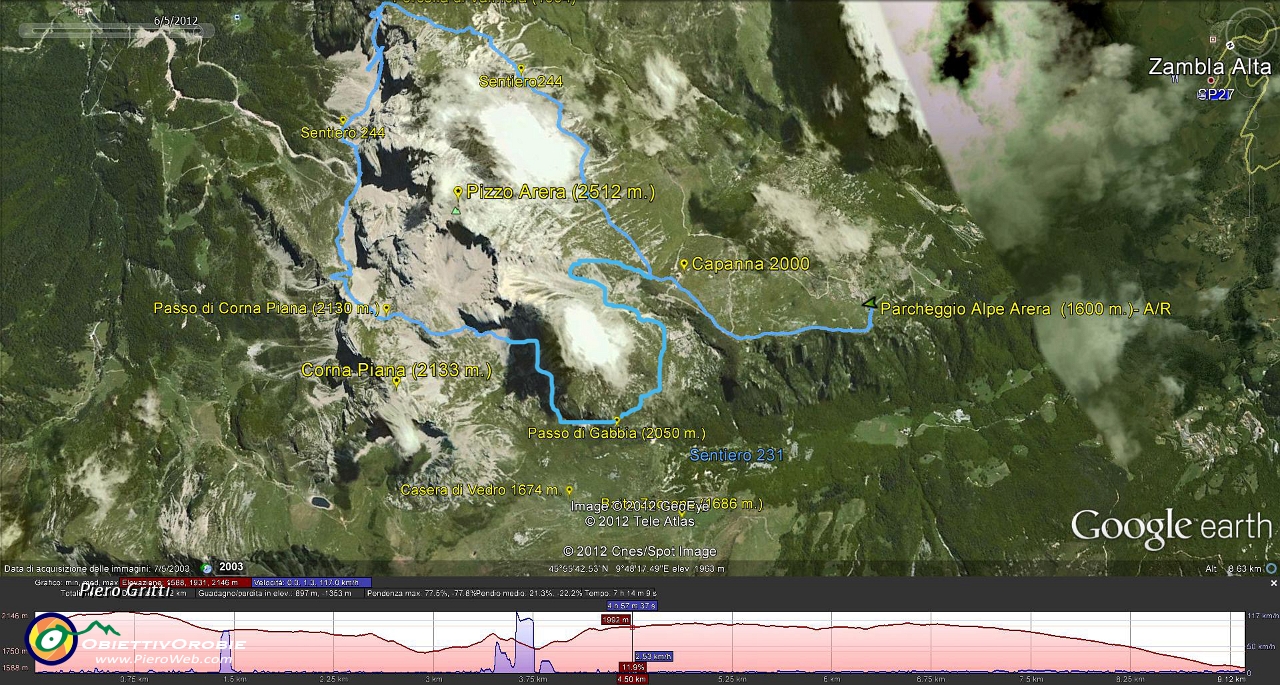The image size is (1280, 685).
Task: Click the Passo di Gabbia (2050 m.) label
Action: (x=617, y=433)
